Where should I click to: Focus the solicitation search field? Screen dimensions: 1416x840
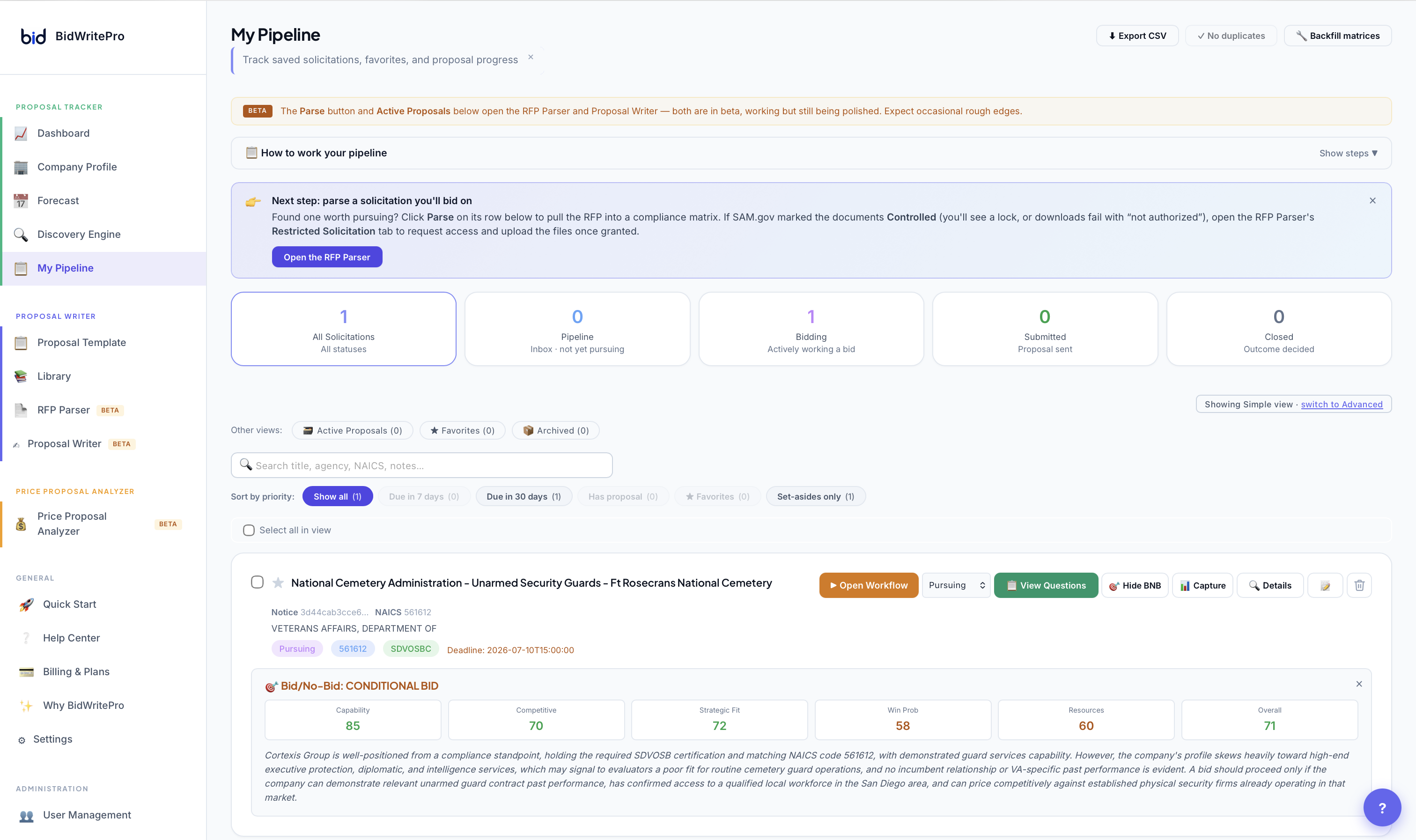click(x=421, y=465)
